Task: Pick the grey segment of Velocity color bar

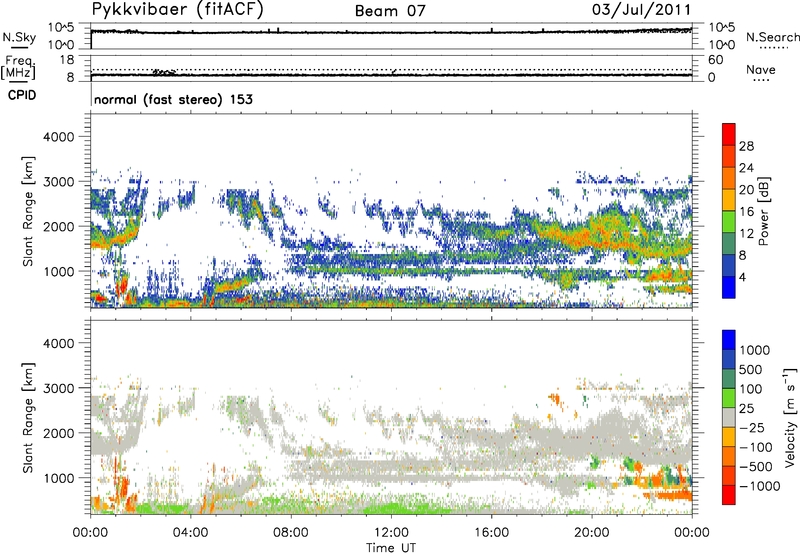Action: (x=729, y=417)
